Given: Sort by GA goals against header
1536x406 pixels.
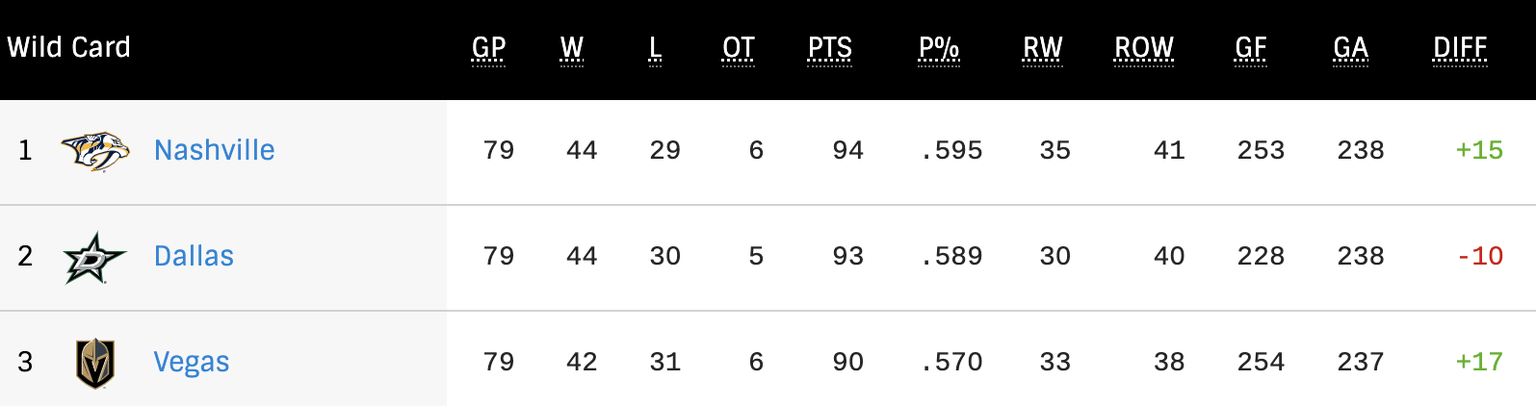Looking at the screenshot, I should pyautogui.click(x=1351, y=48).
